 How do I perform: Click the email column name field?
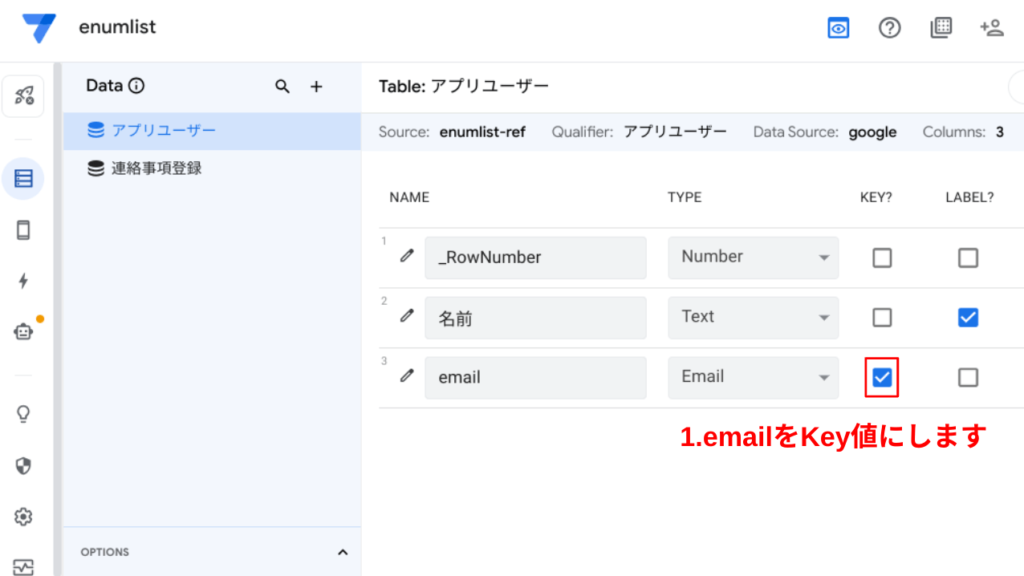point(535,377)
